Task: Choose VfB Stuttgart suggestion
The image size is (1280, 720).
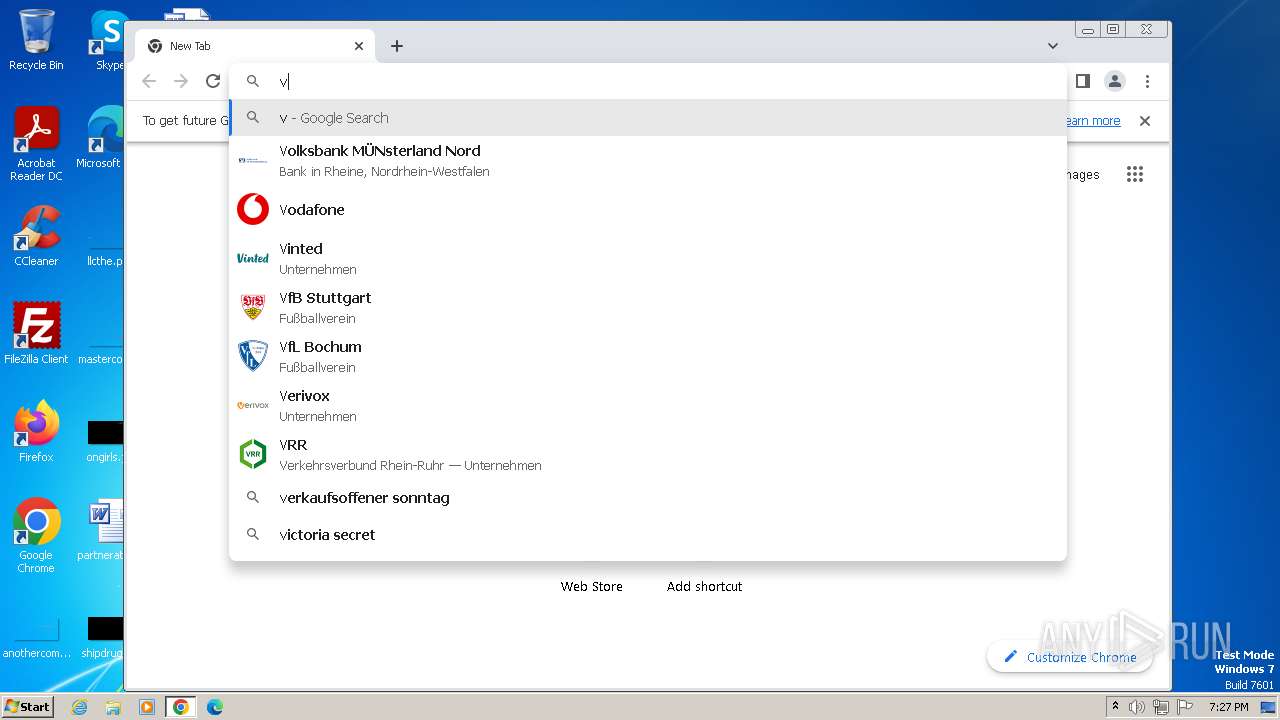Action: point(648,307)
